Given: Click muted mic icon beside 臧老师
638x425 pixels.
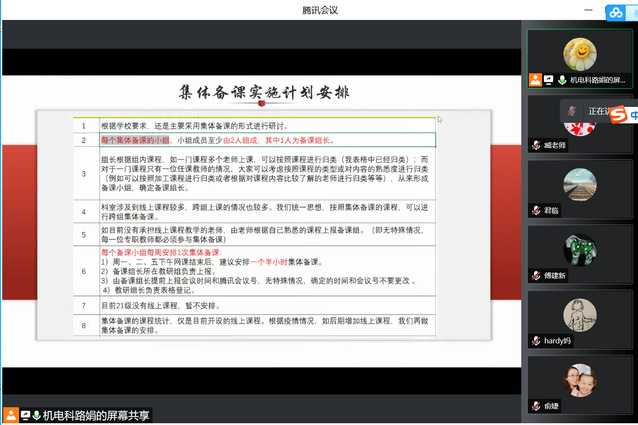Looking at the screenshot, I should pyautogui.click(x=536, y=145).
